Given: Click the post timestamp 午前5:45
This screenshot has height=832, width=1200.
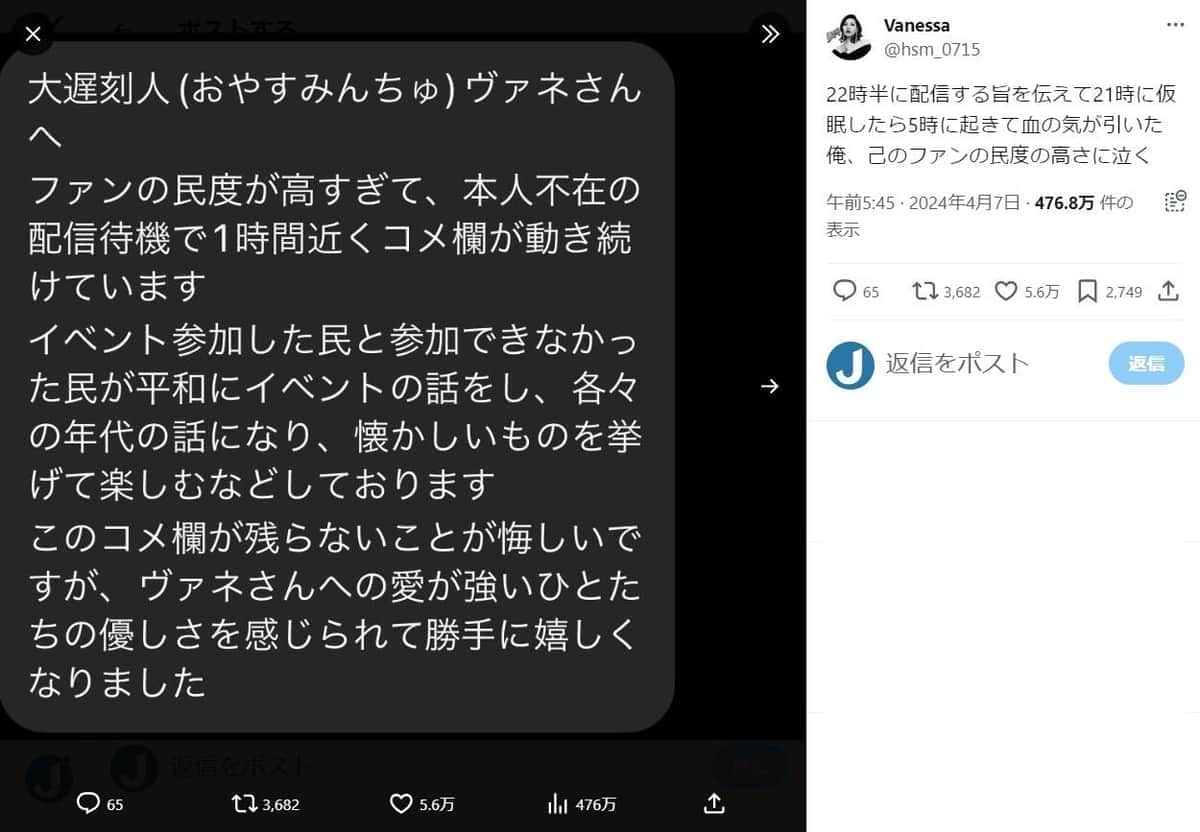Looking at the screenshot, I should click(x=861, y=203).
